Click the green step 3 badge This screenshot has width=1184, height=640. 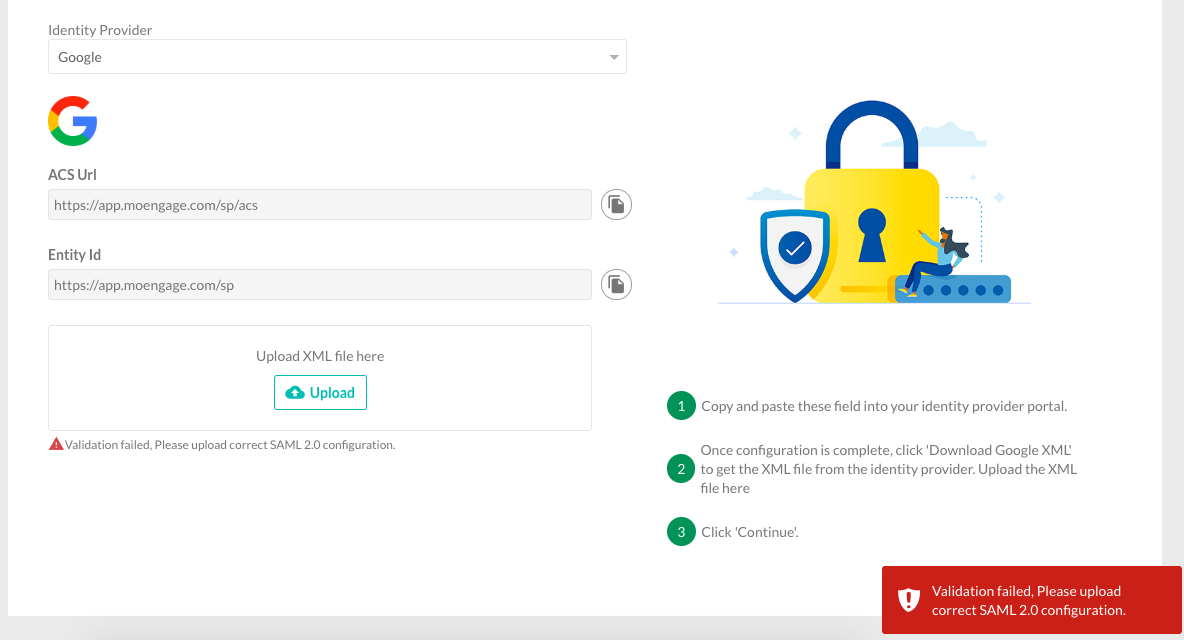tap(681, 532)
